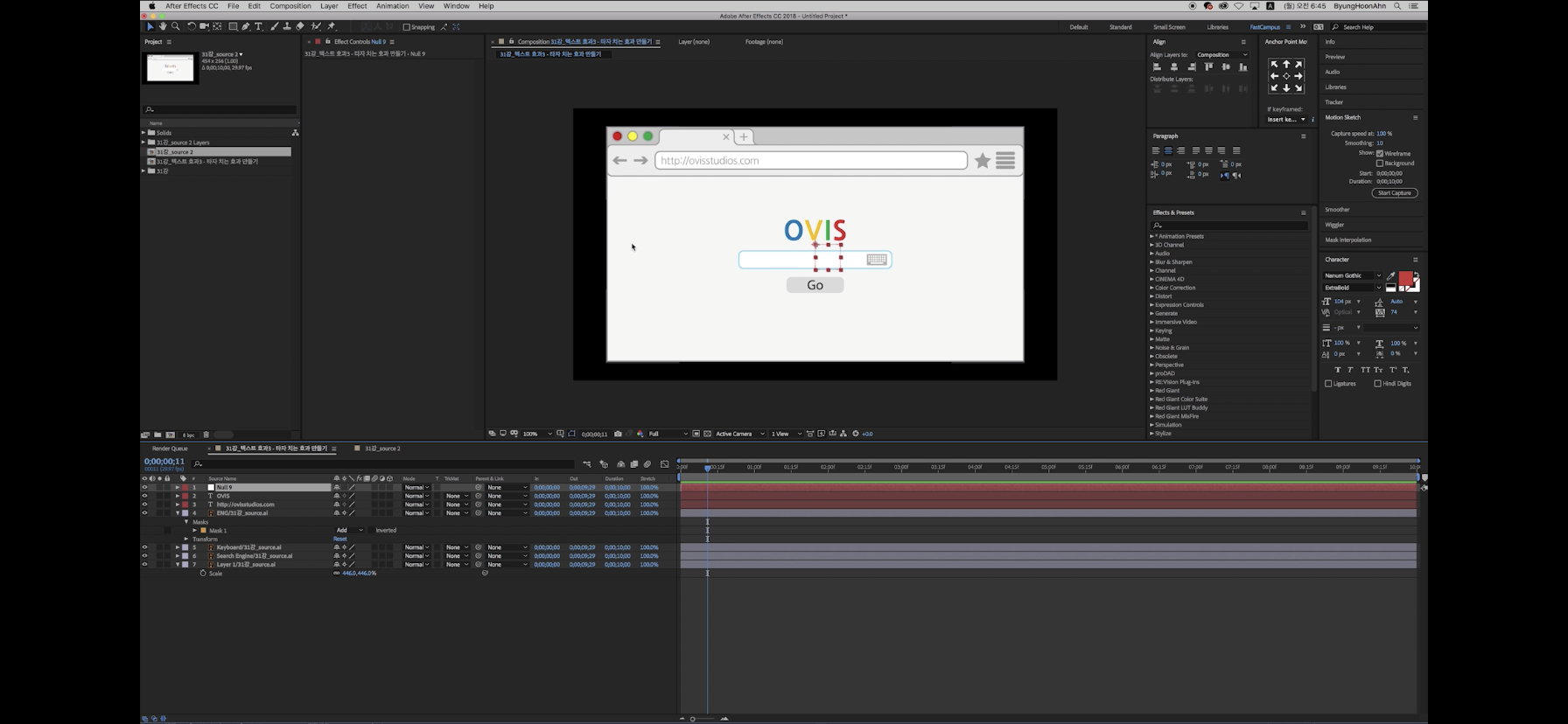Switch to the Render Queue tab

coord(170,449)
